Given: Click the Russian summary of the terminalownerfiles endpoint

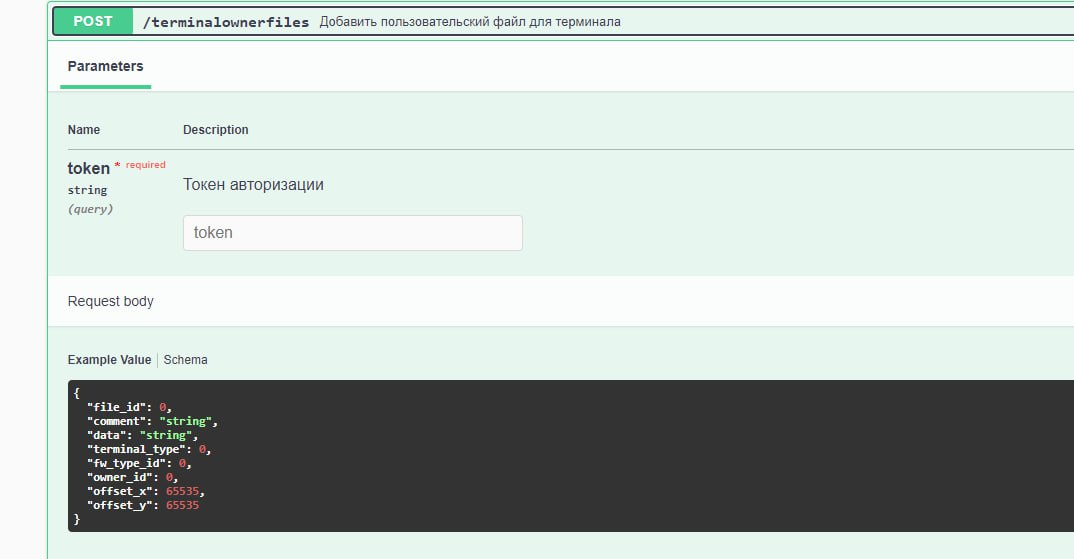Looking at the screenshot, I should pos(470,22).
